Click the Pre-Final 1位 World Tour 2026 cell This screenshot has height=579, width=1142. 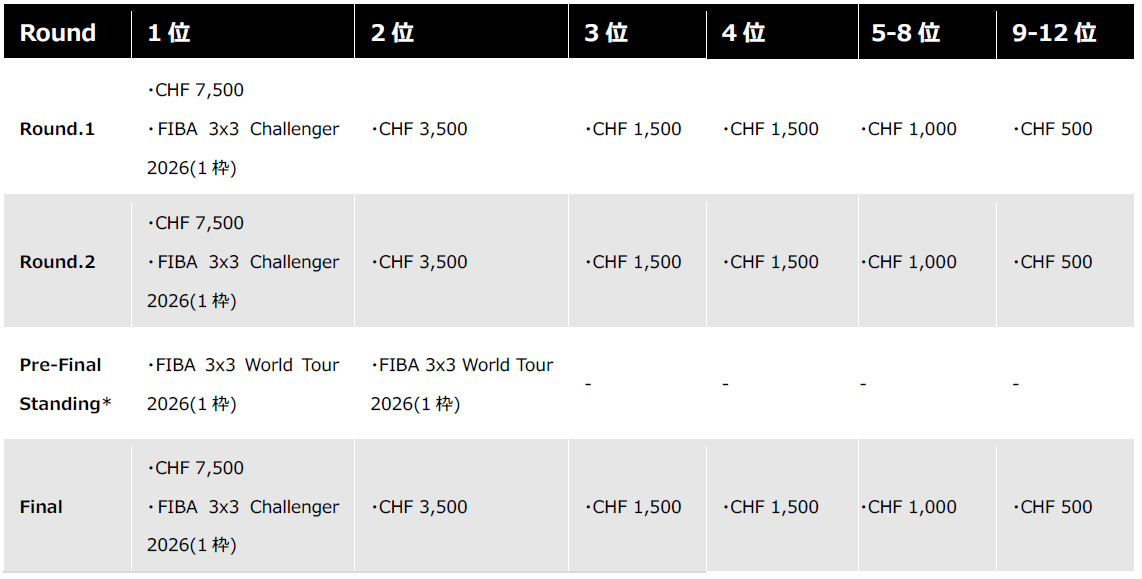(243, 384)
